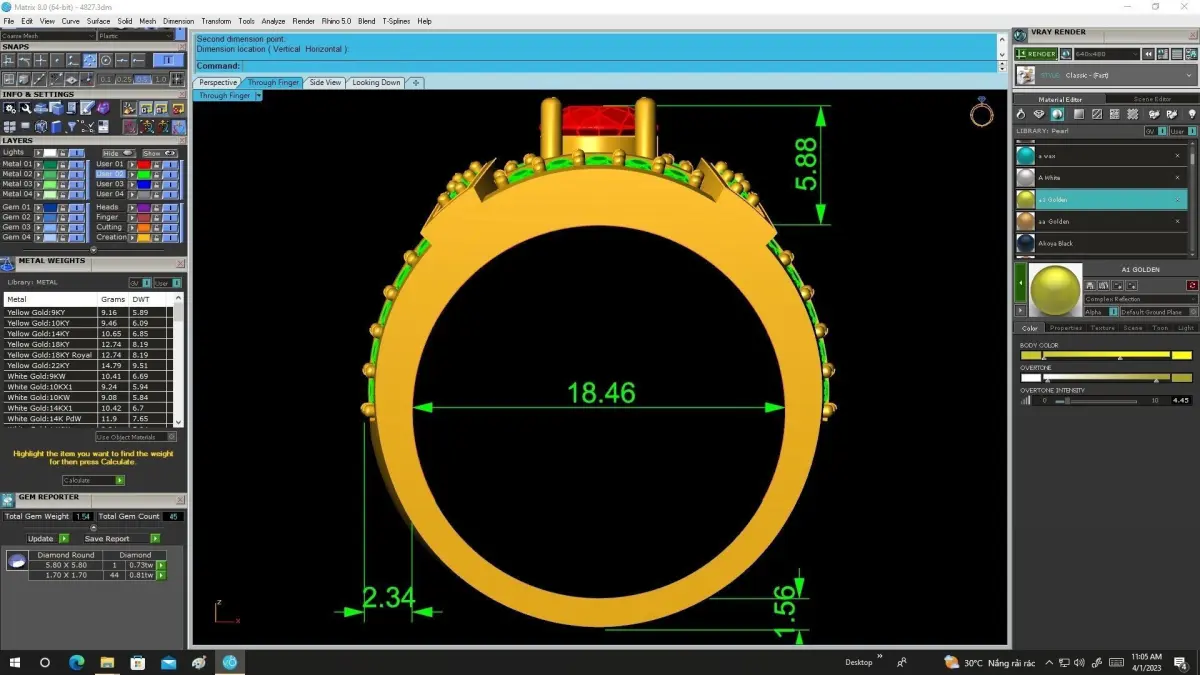Screen dimensions: 1200x675
Task: Click the Show layers button
Action: 160,153
